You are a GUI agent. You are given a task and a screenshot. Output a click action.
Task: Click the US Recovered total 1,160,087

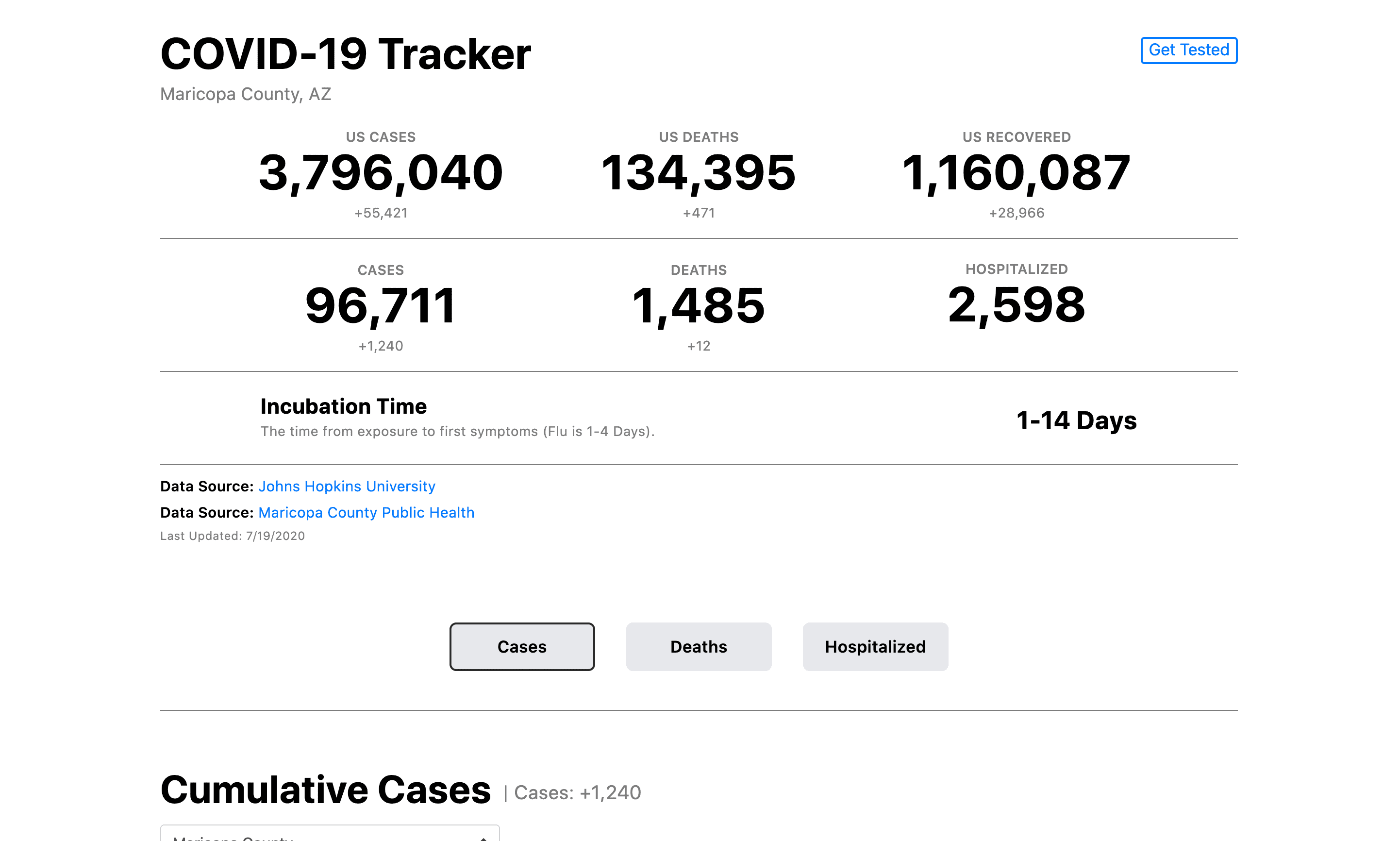coord(1017,173)
